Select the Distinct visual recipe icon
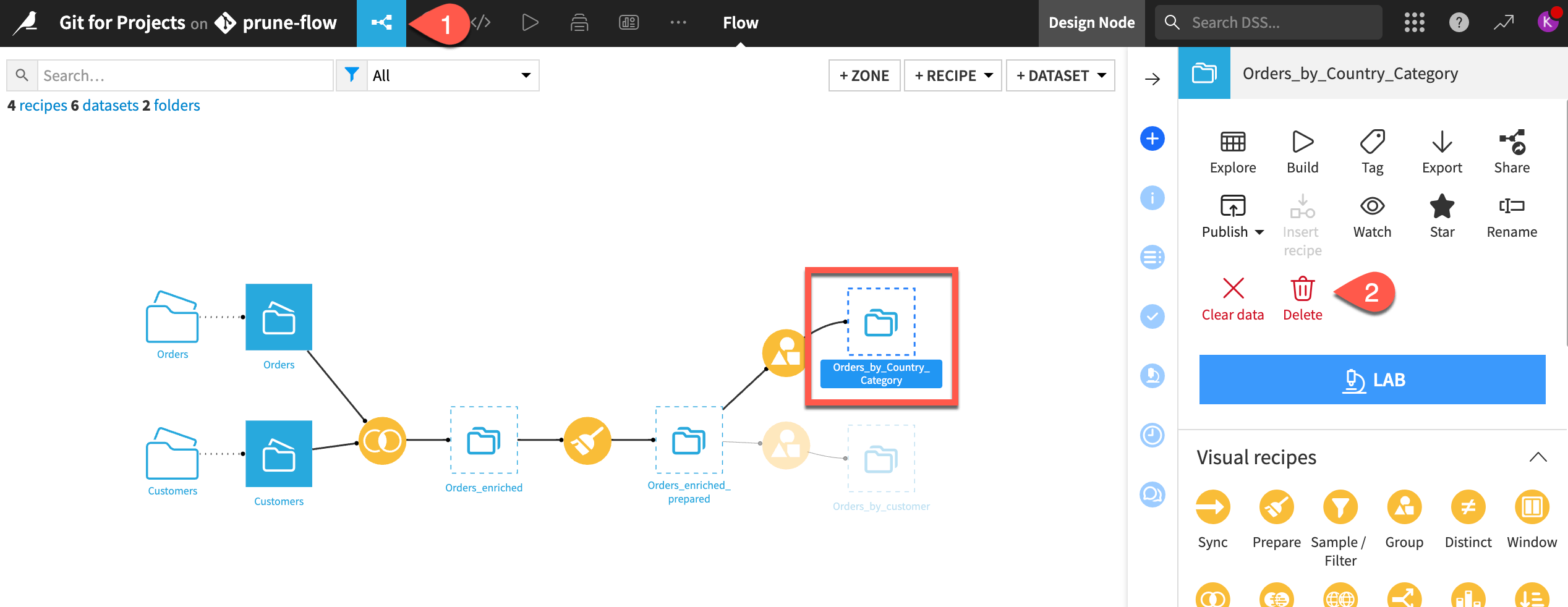This screenshot has width=1568, height=607. point(1468,507)
